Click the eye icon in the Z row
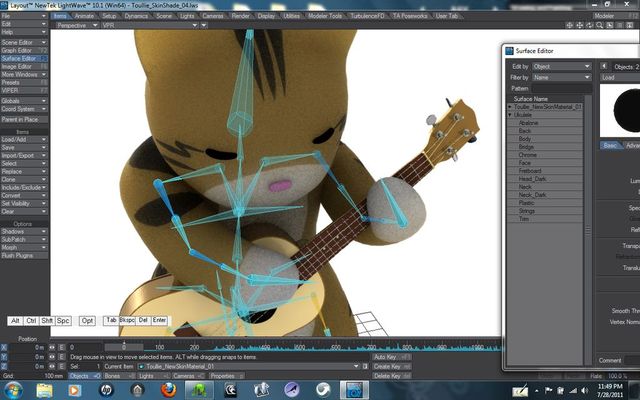Image resolution: width=640 pixels, height=400 pixels. [52, 366]
